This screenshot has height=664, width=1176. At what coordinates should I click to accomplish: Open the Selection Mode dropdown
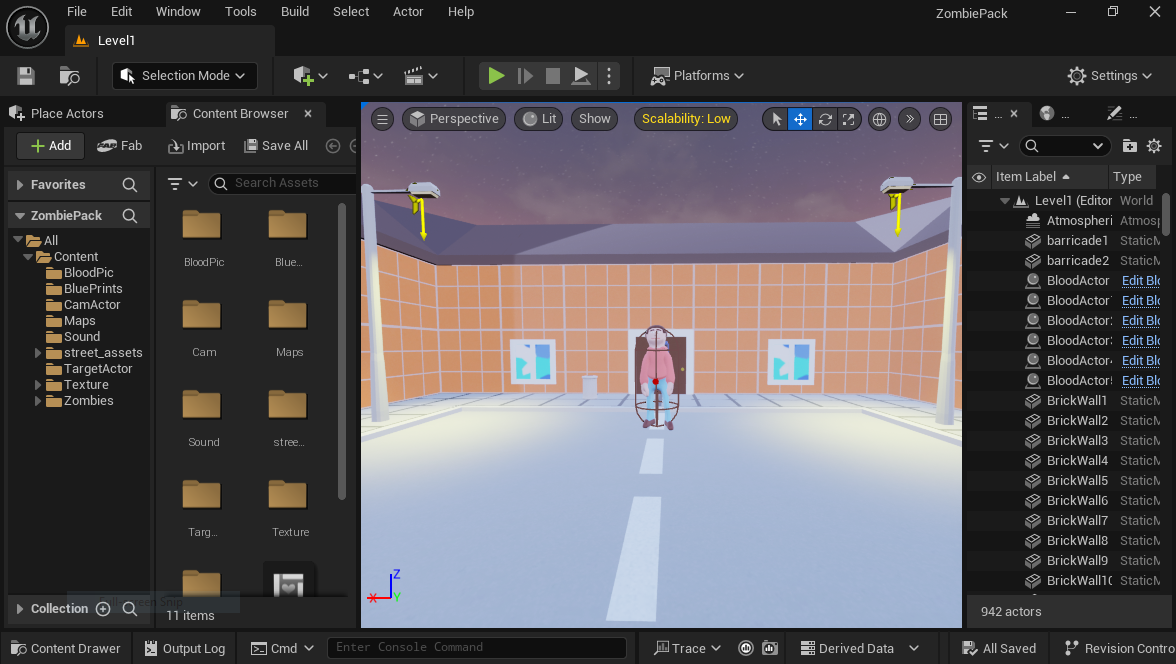[185, 76]
